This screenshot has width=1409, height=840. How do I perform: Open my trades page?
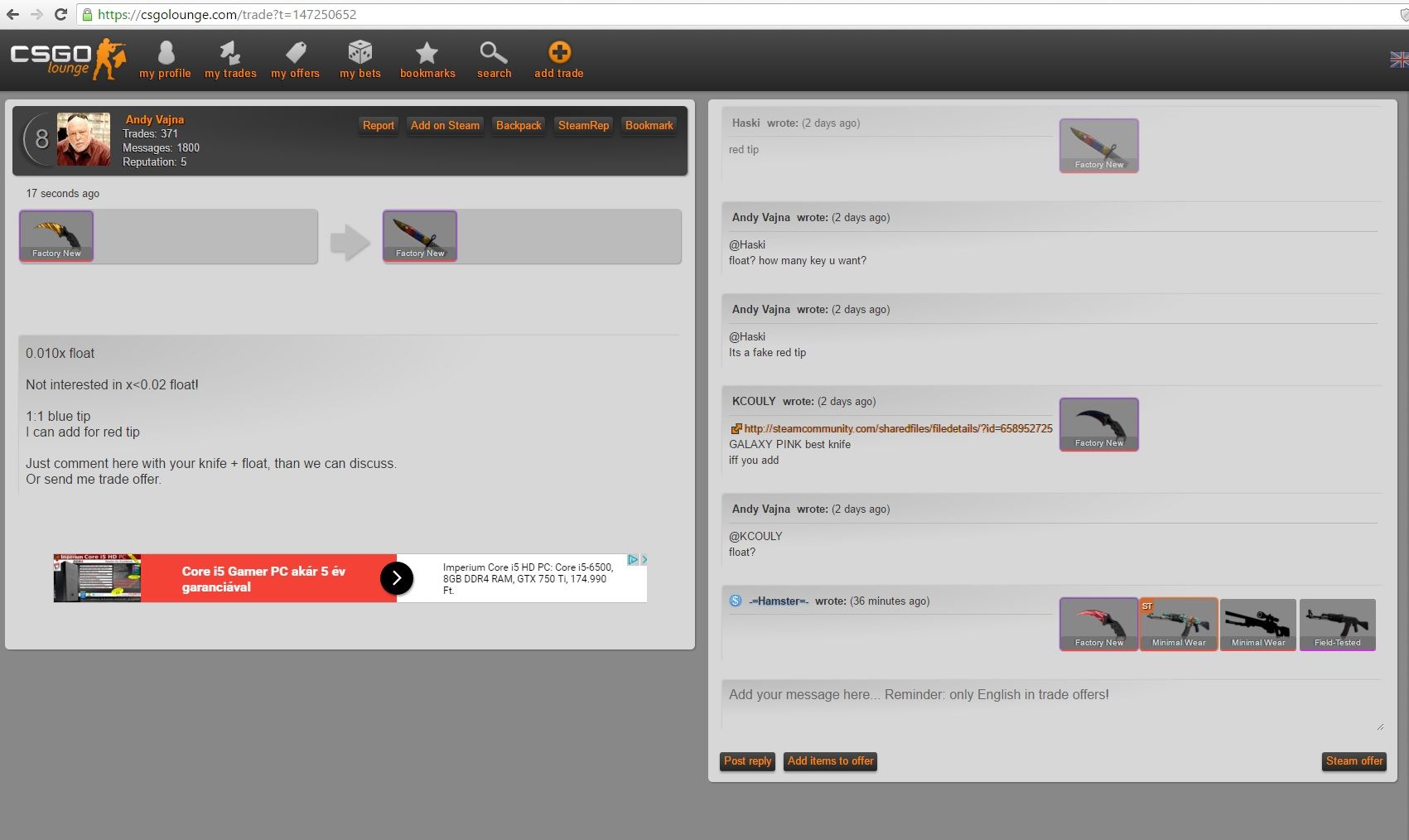(230, 60)
